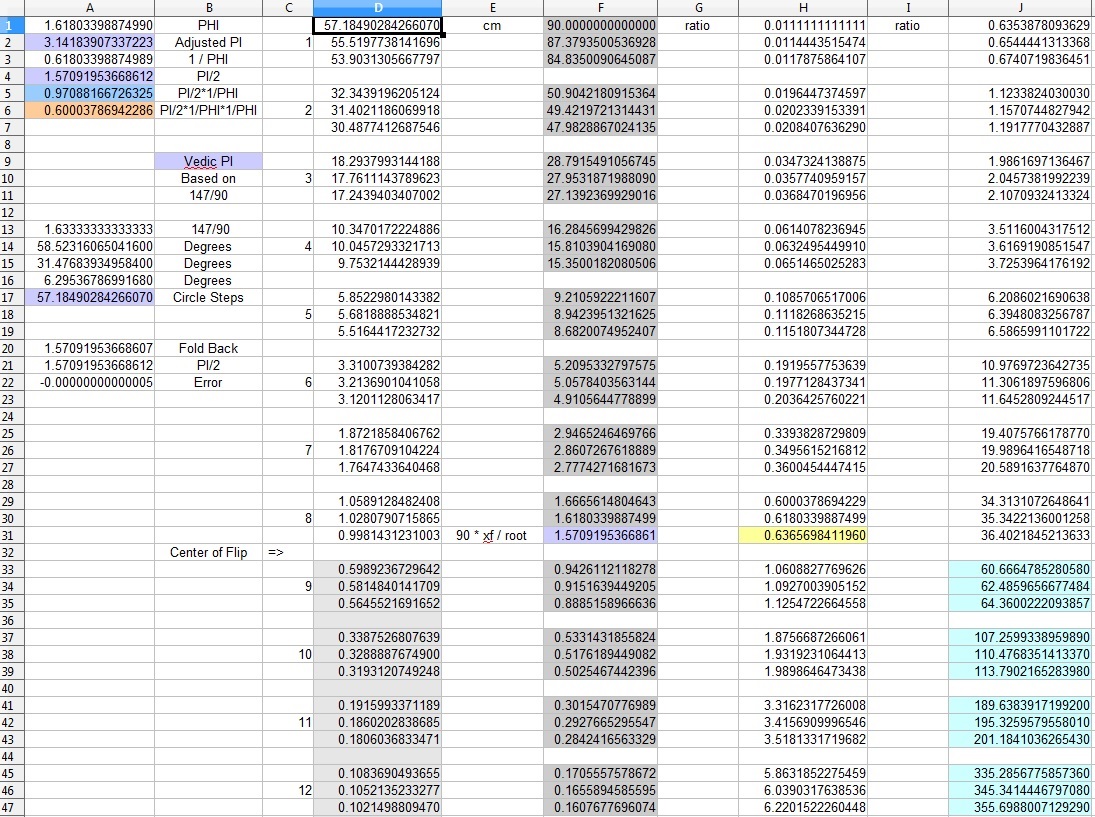Screen dimensions: 1095x817
Task: Select the Adjusted PI label cell
Action: (x=208, y=41)
